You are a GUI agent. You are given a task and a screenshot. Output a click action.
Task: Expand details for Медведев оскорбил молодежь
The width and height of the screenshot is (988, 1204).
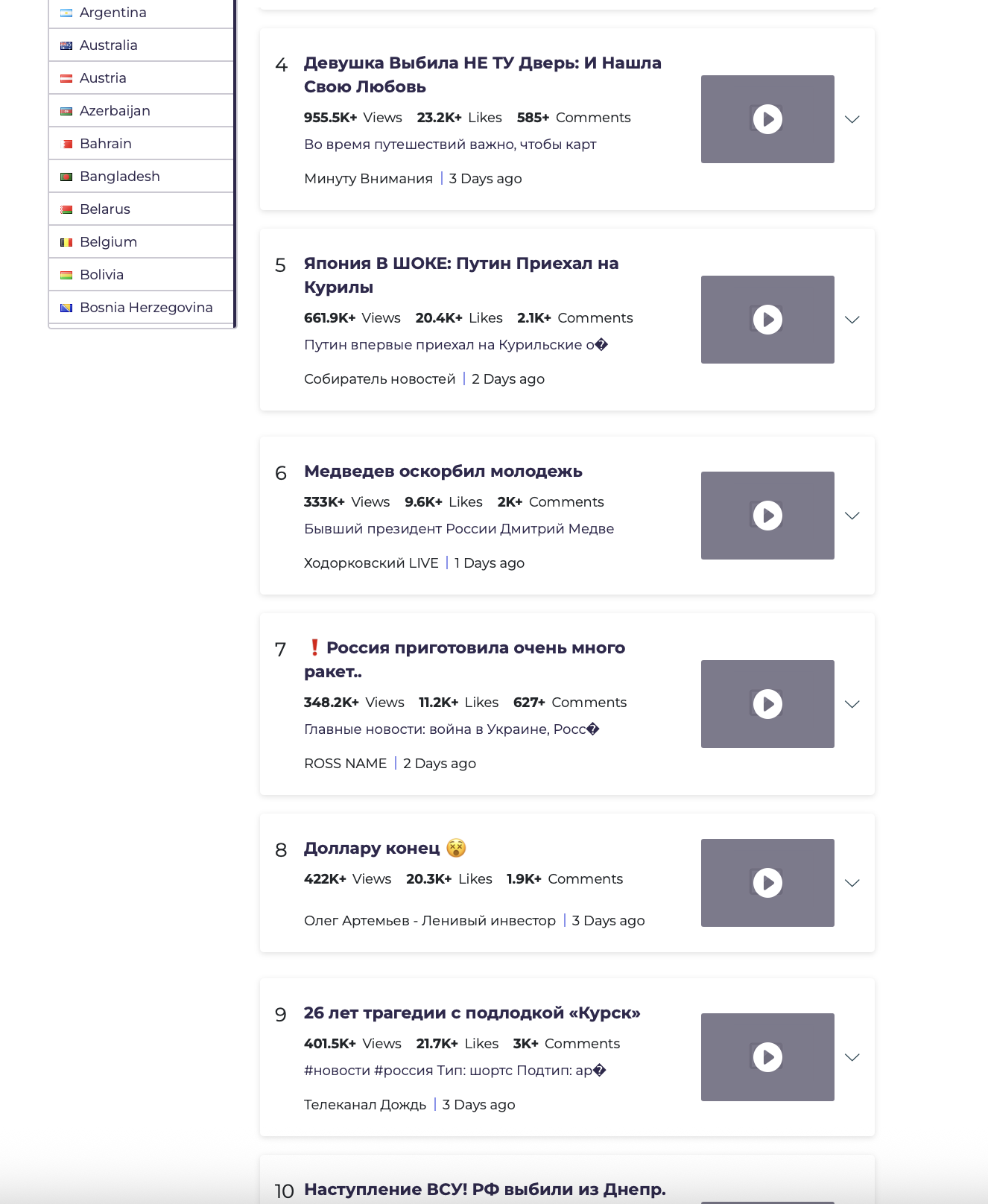point(852,516)
